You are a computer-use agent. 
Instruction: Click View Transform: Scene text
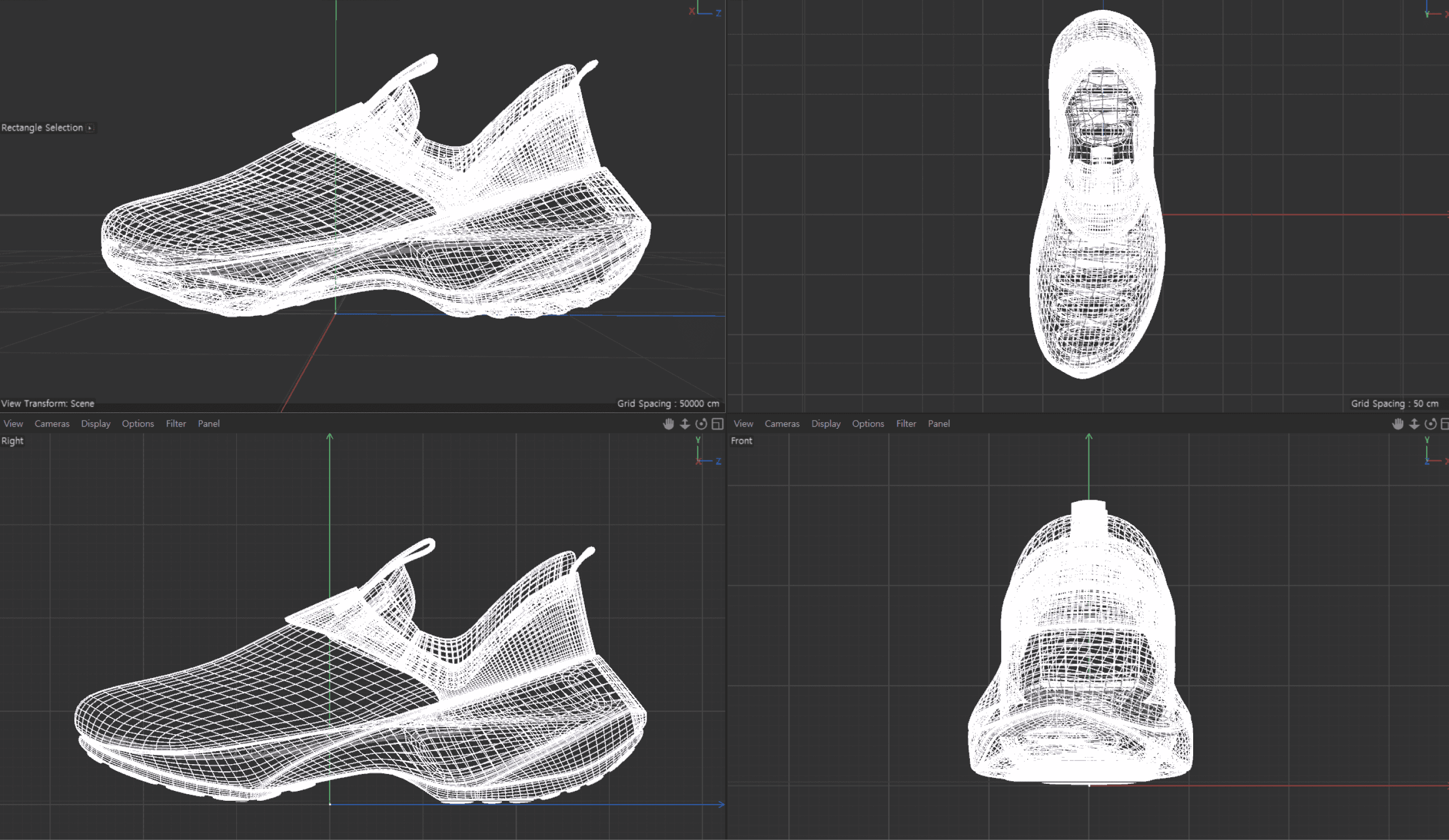click(47, 404)
